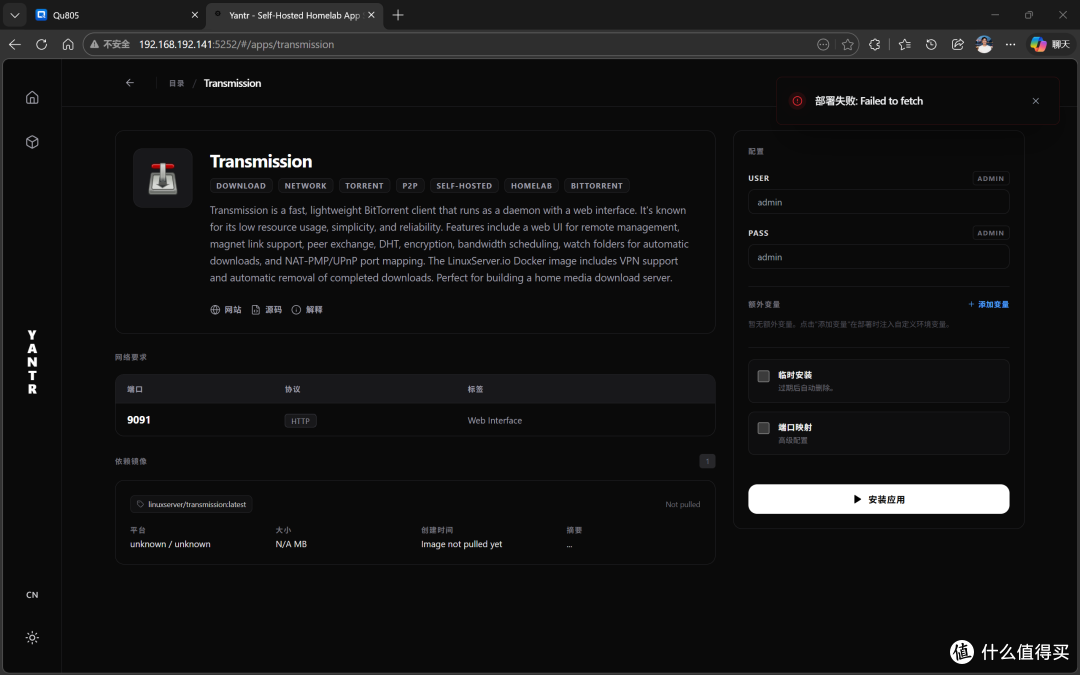Select the DOWNLOAD tag

pos(241,186)
